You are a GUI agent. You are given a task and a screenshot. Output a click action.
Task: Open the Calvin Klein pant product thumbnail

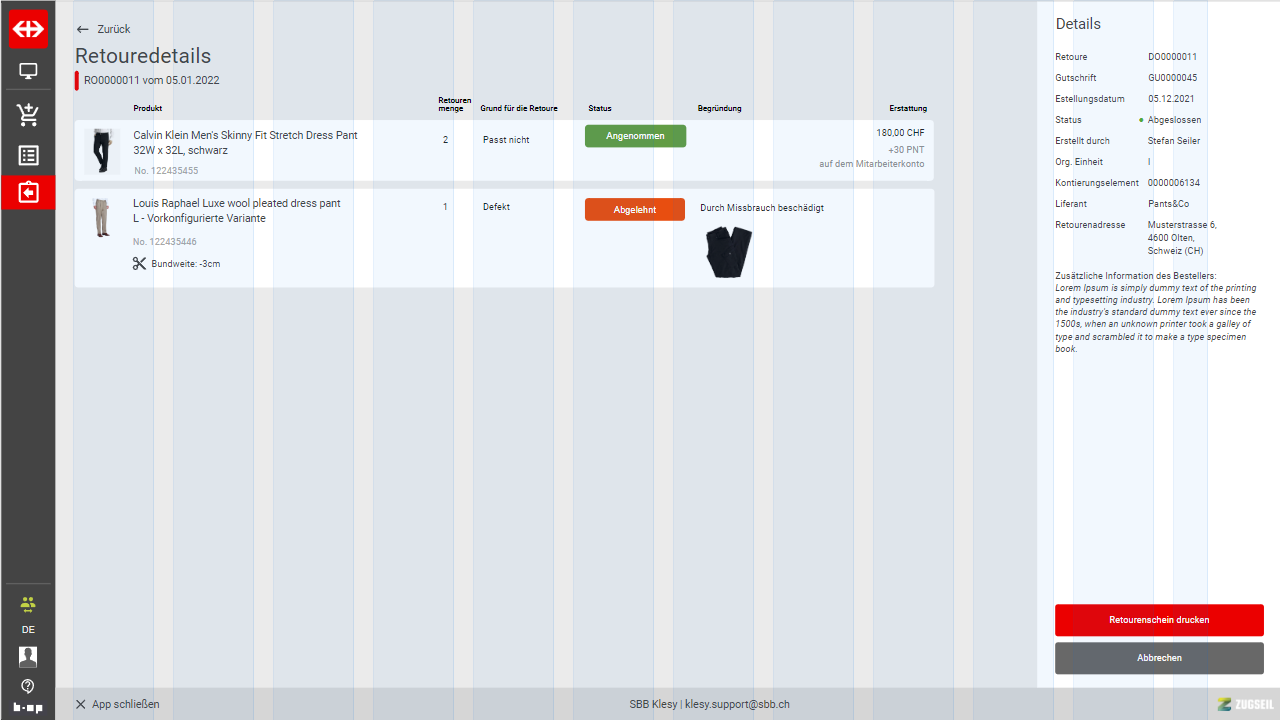101,151
